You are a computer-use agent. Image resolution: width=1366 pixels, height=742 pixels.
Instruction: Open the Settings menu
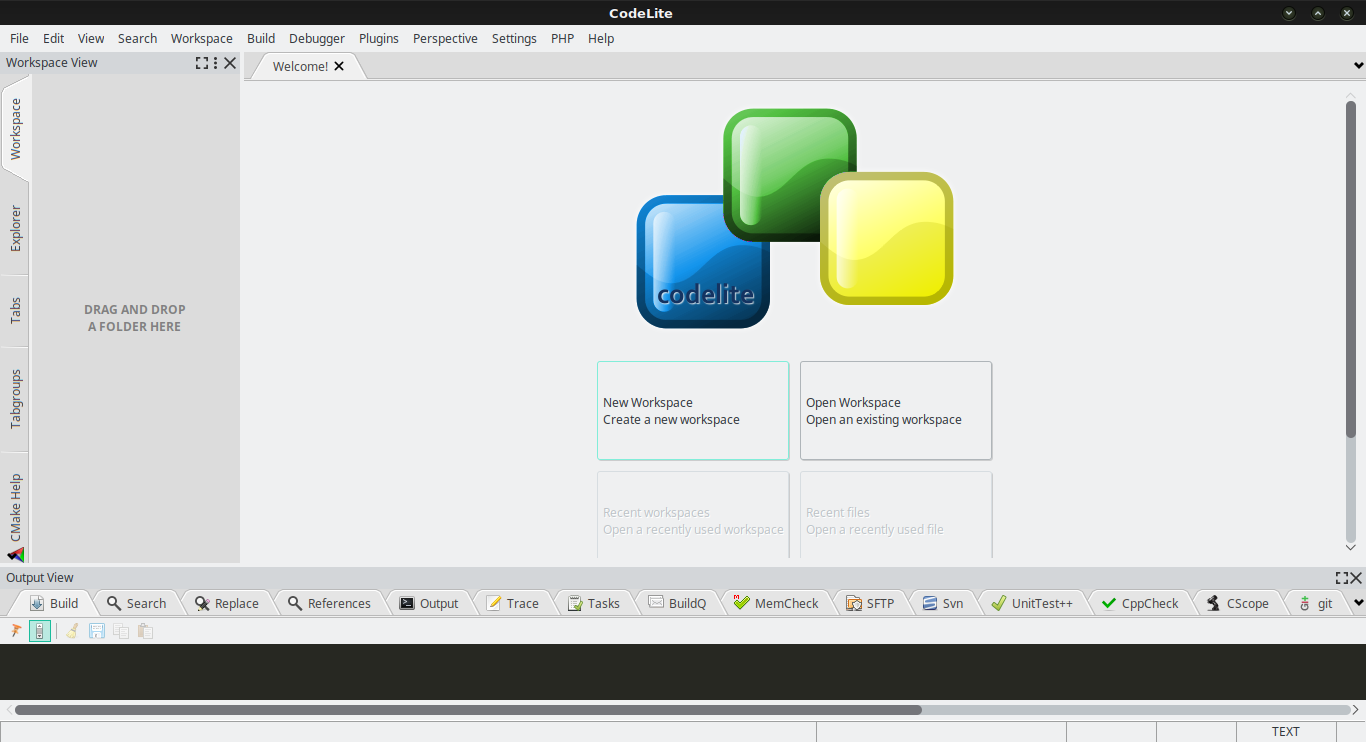pyautogui.click(x=514, y=38)
